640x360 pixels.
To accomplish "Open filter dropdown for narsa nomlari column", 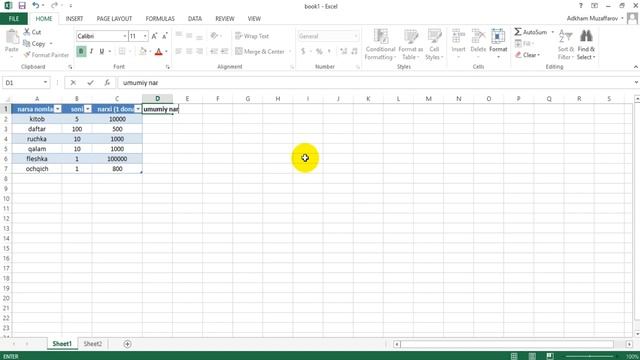I will pos(58,109).
